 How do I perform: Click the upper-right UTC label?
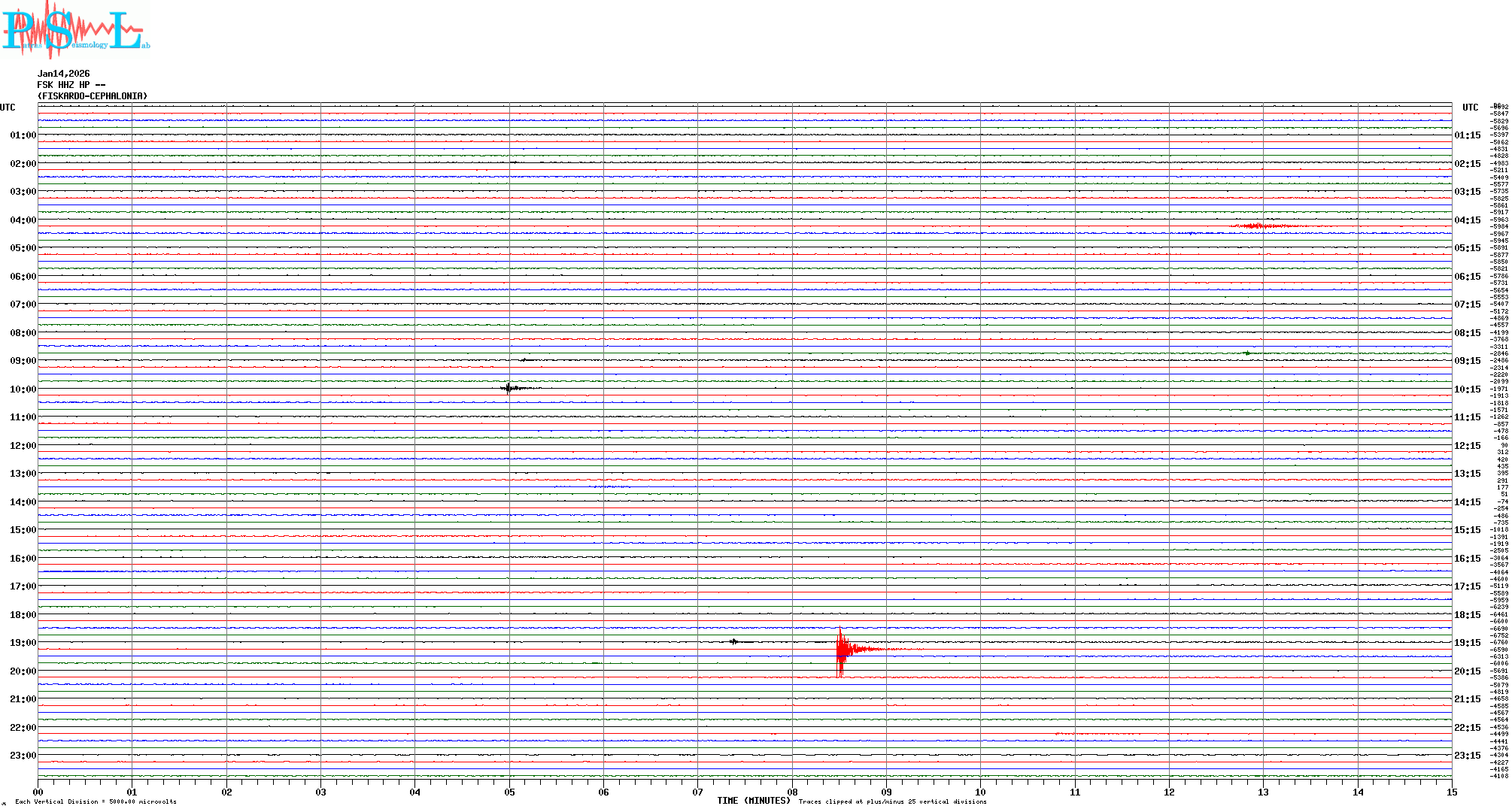[x=1470, y=108]
